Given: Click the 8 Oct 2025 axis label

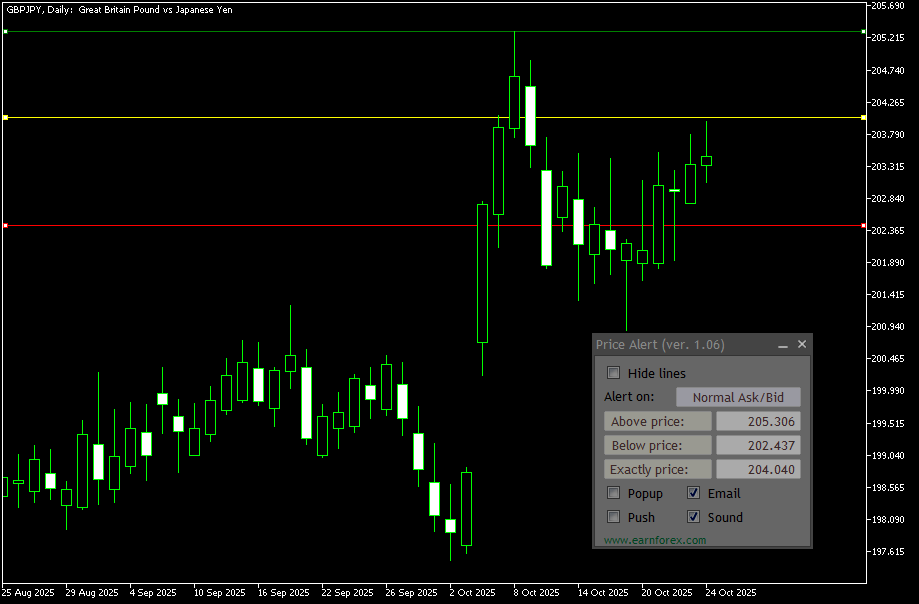Looking at the screenshot, I should coord(537,592).
